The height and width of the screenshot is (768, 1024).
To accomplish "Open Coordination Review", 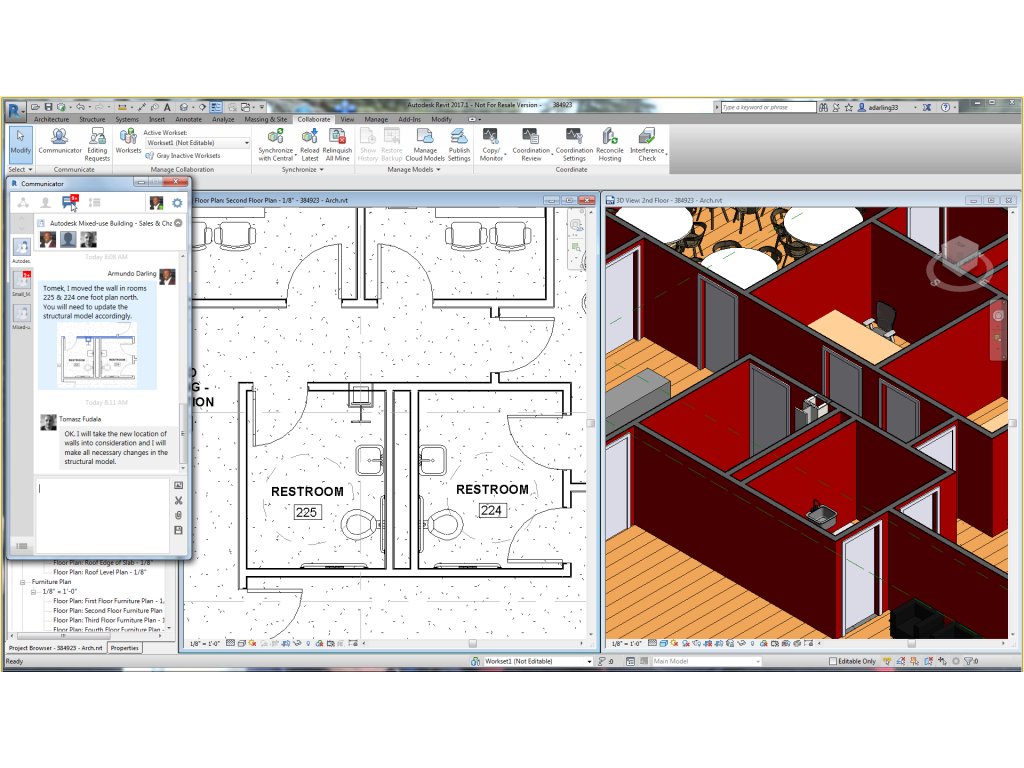I will [531, 144].
